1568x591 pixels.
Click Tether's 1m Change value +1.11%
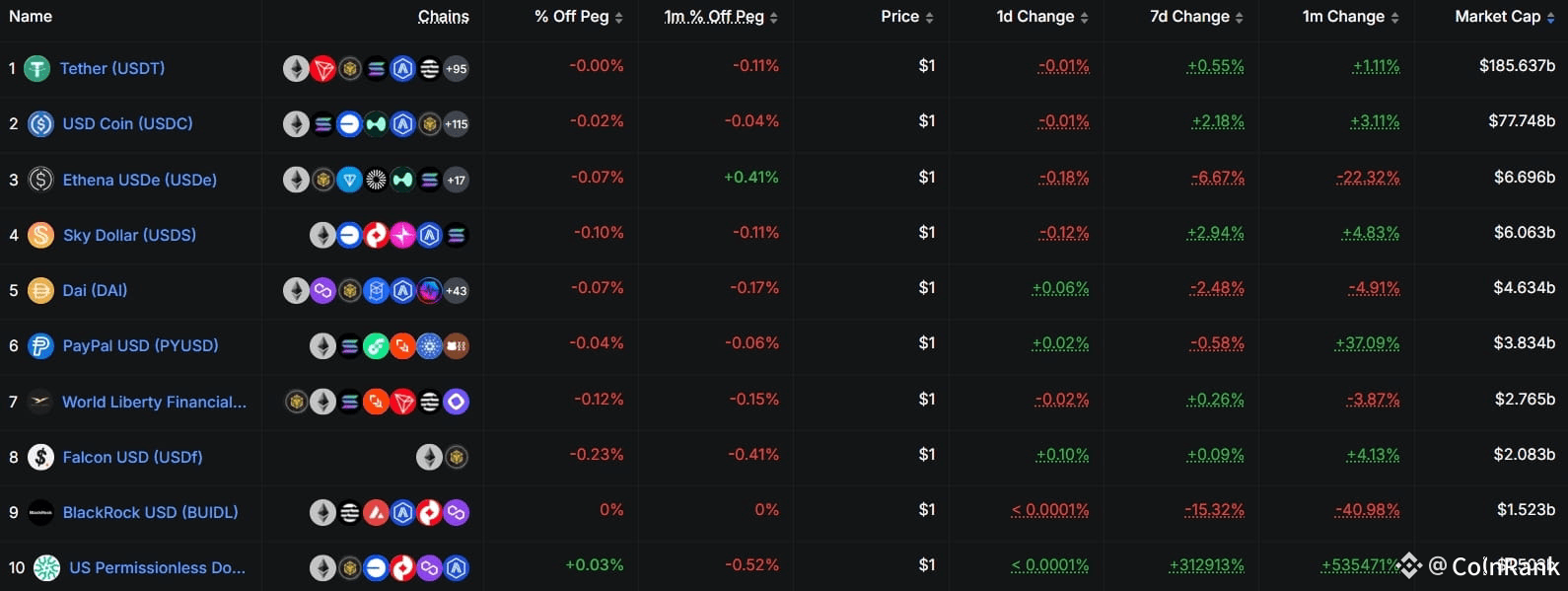[x=1376, y=66]
